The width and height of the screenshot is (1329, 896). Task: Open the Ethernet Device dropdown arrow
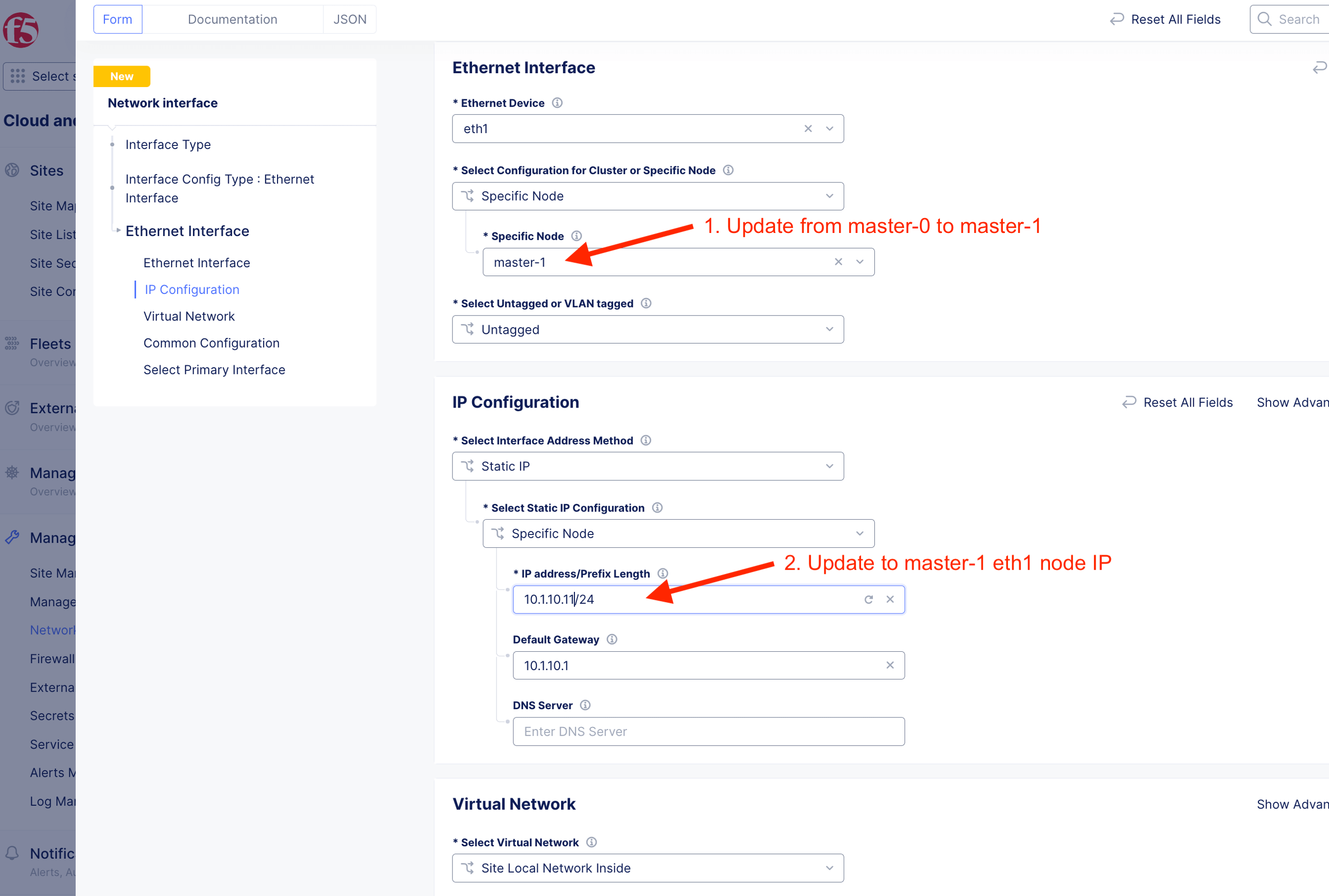tap(830, 129)
